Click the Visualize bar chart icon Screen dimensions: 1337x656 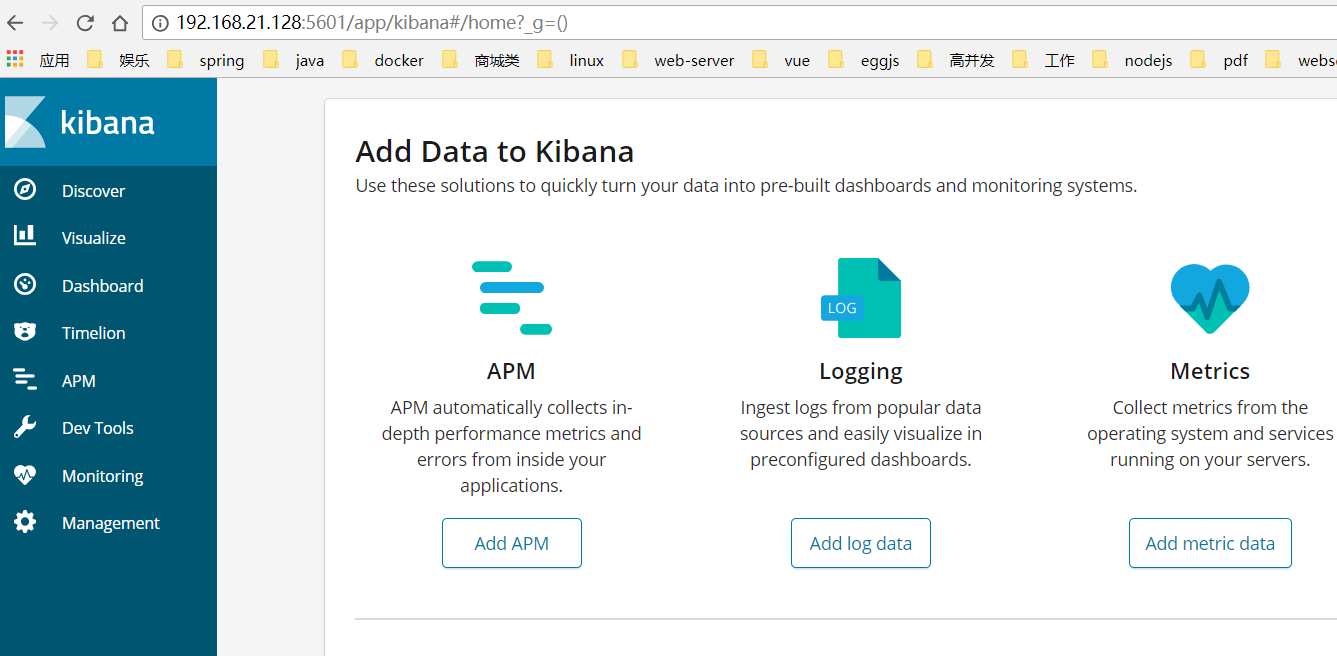click(x=25, y=237)
